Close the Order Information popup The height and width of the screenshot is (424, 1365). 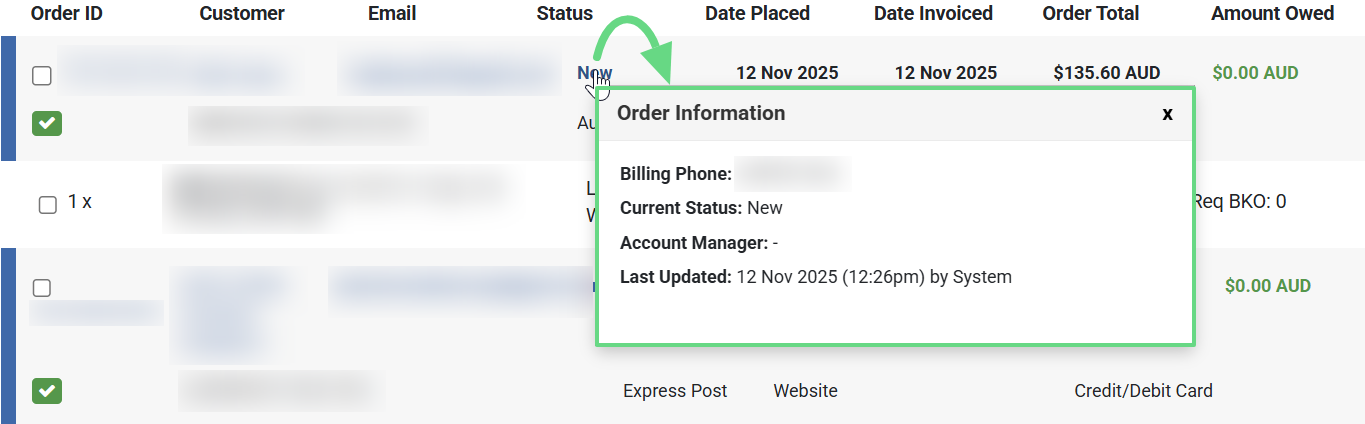(1167, 114)
